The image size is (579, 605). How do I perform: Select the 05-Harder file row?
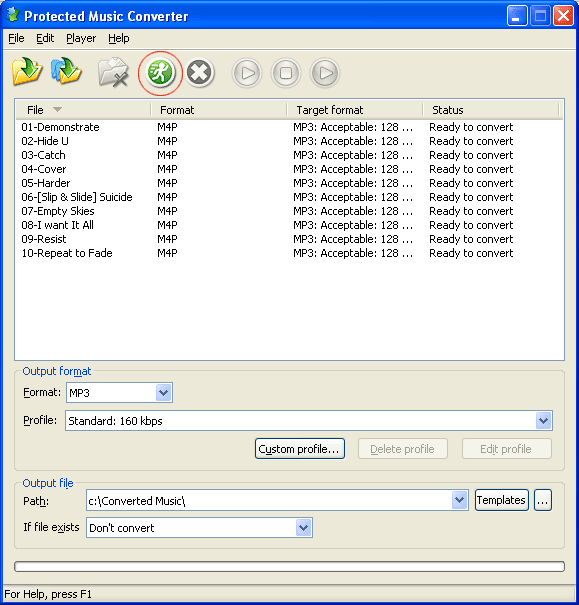289,183
